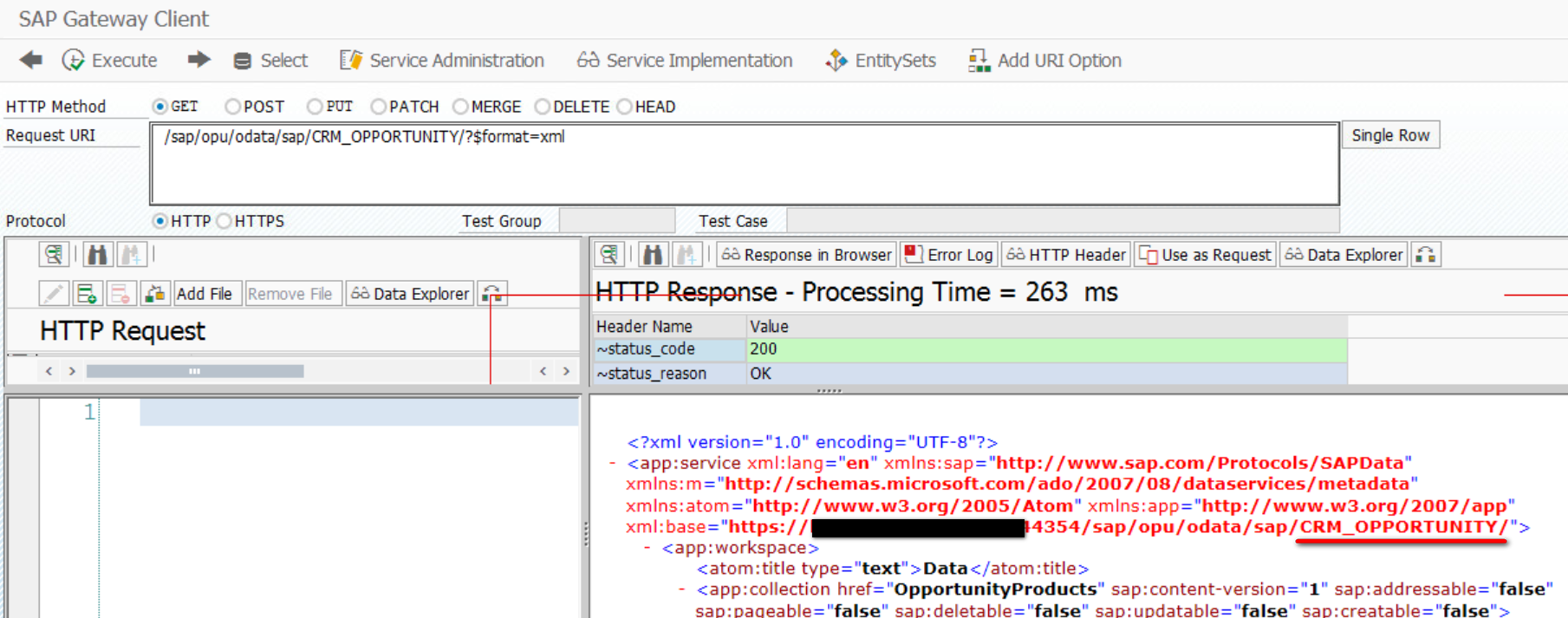Click the Test Case input field
Viewport: 1568px width, 618px height.
1063,221
